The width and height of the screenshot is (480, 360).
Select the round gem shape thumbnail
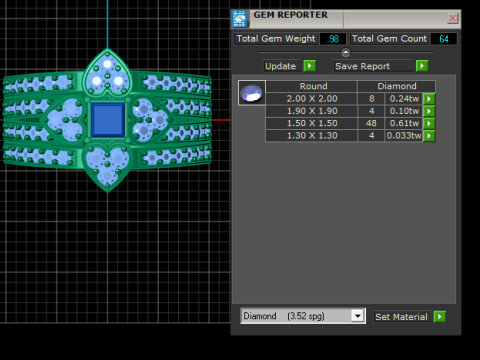tap(252, 93)
